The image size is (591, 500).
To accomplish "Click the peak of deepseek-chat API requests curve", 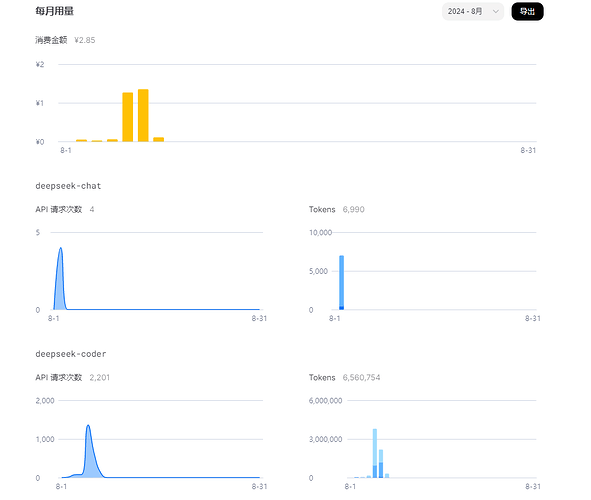I will [x=60, y=248].
